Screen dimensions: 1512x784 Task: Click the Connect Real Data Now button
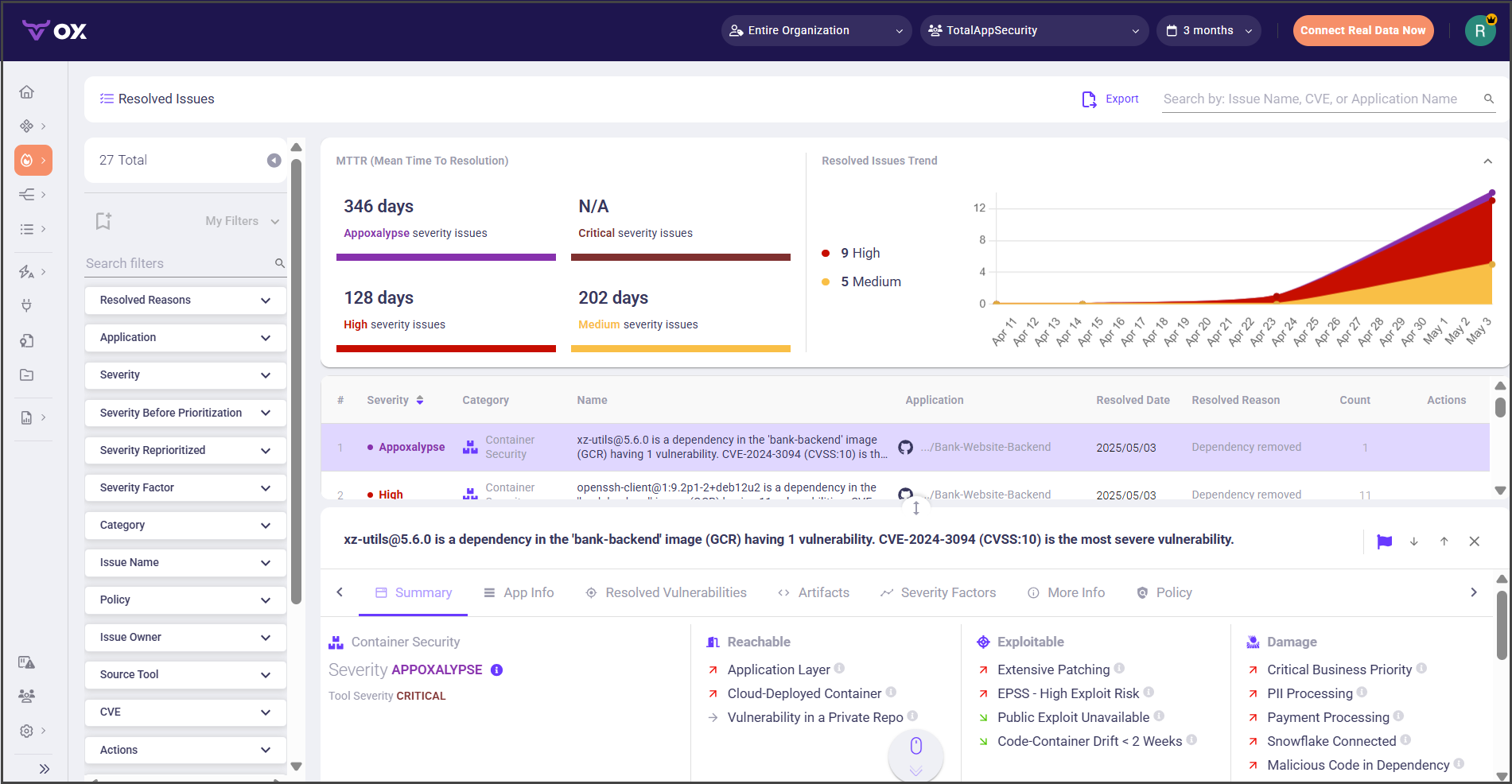[x=1362, y=31]
